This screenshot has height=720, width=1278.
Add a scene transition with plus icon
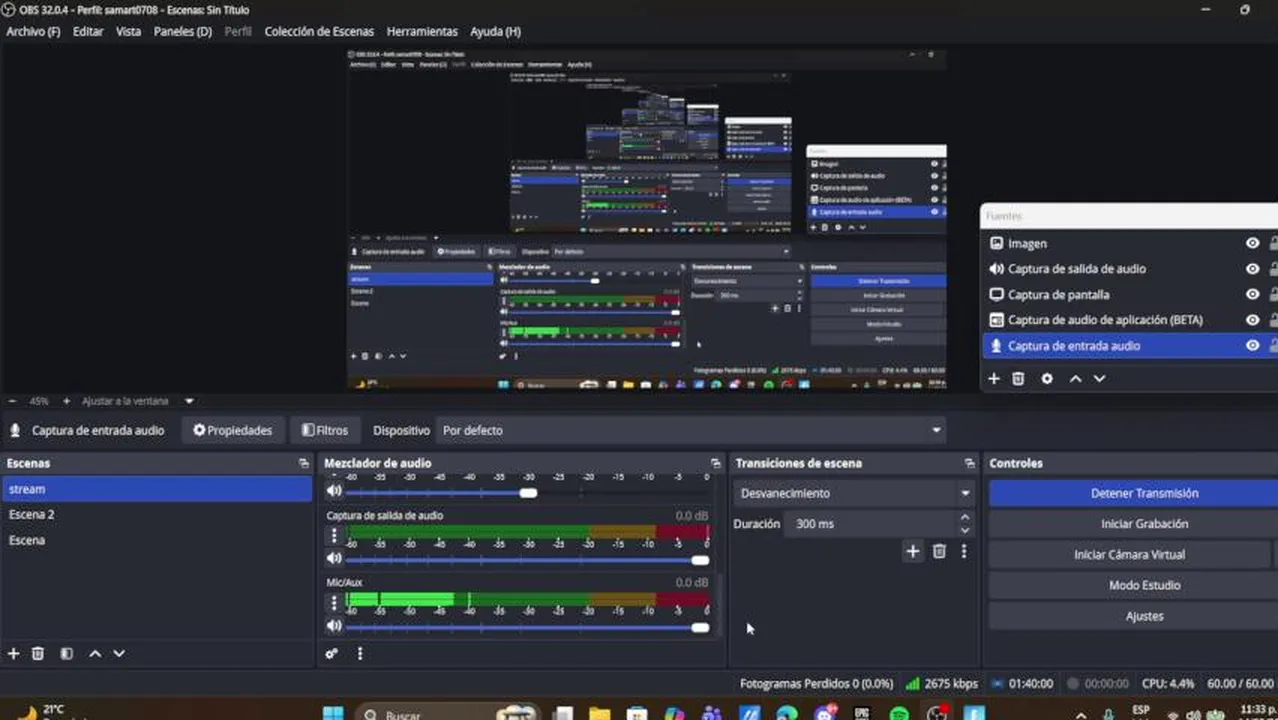point(913,551)
